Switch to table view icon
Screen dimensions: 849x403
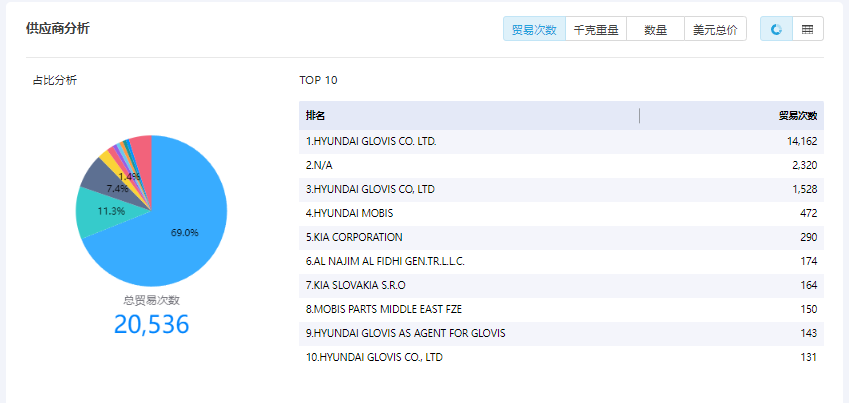[807, 30]
